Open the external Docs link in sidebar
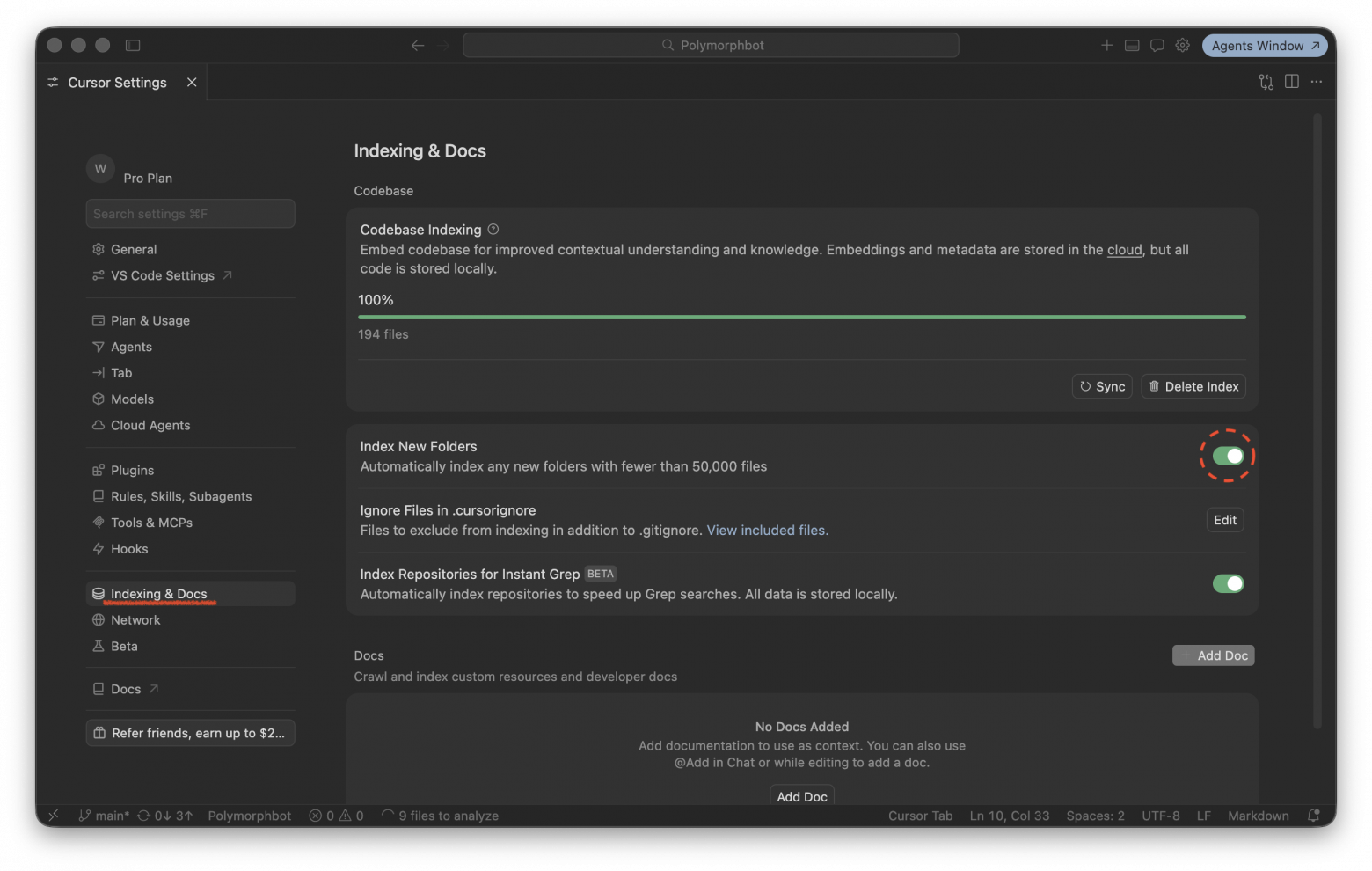 [x=190, y=689]
